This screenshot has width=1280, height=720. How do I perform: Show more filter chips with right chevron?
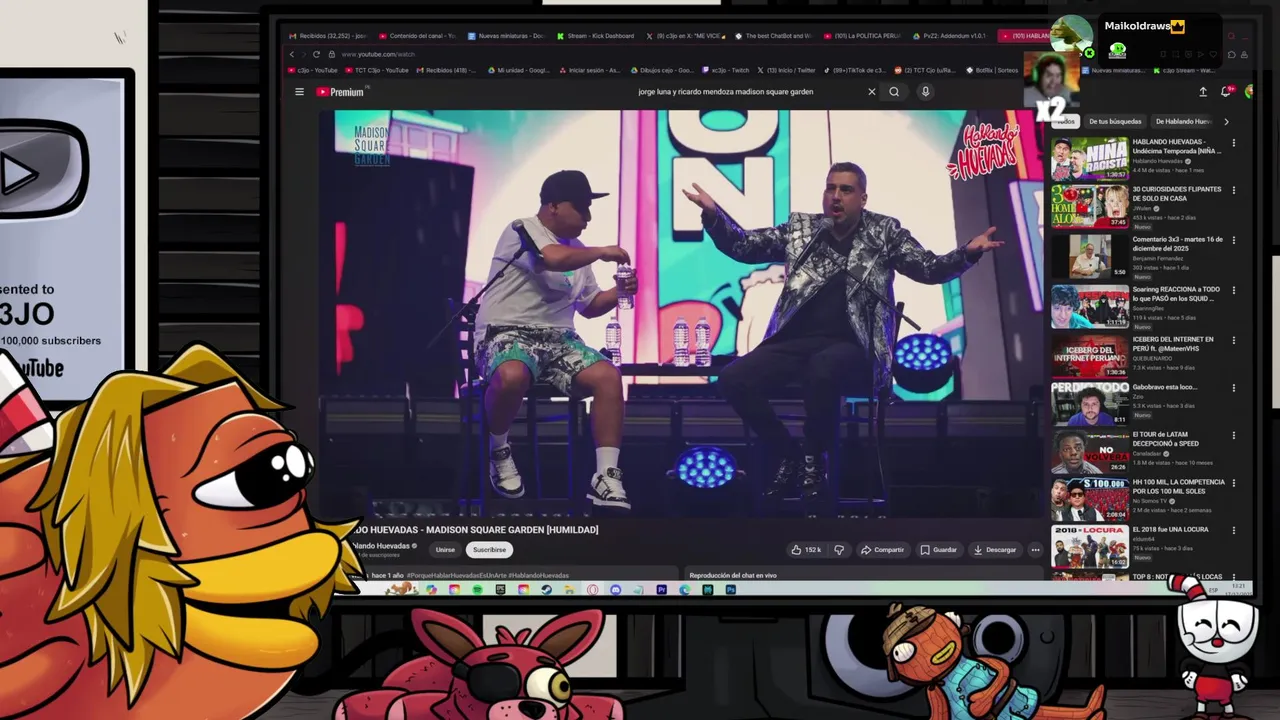(1226, 122)
